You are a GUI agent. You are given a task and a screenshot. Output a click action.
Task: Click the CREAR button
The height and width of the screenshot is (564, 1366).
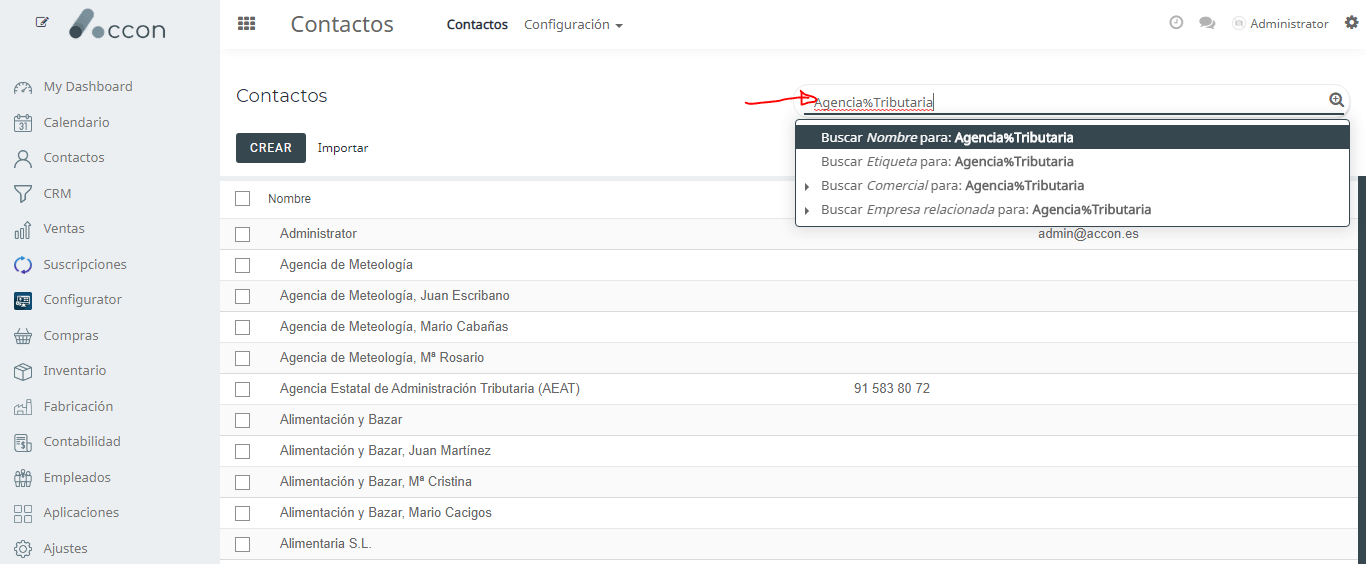click(271, 148)
